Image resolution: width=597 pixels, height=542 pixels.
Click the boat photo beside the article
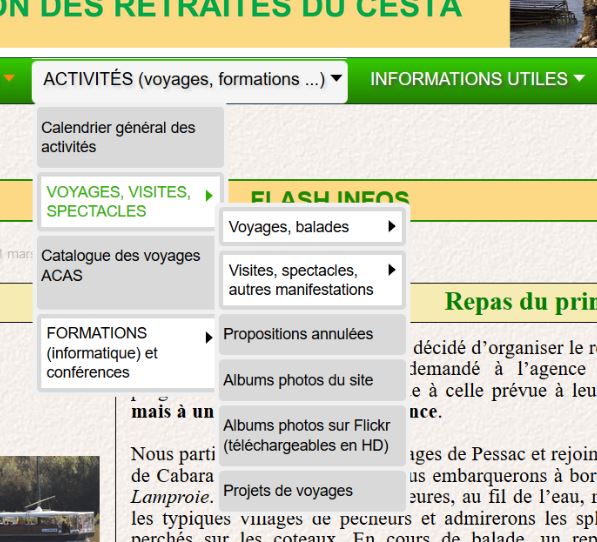point(49,499)
